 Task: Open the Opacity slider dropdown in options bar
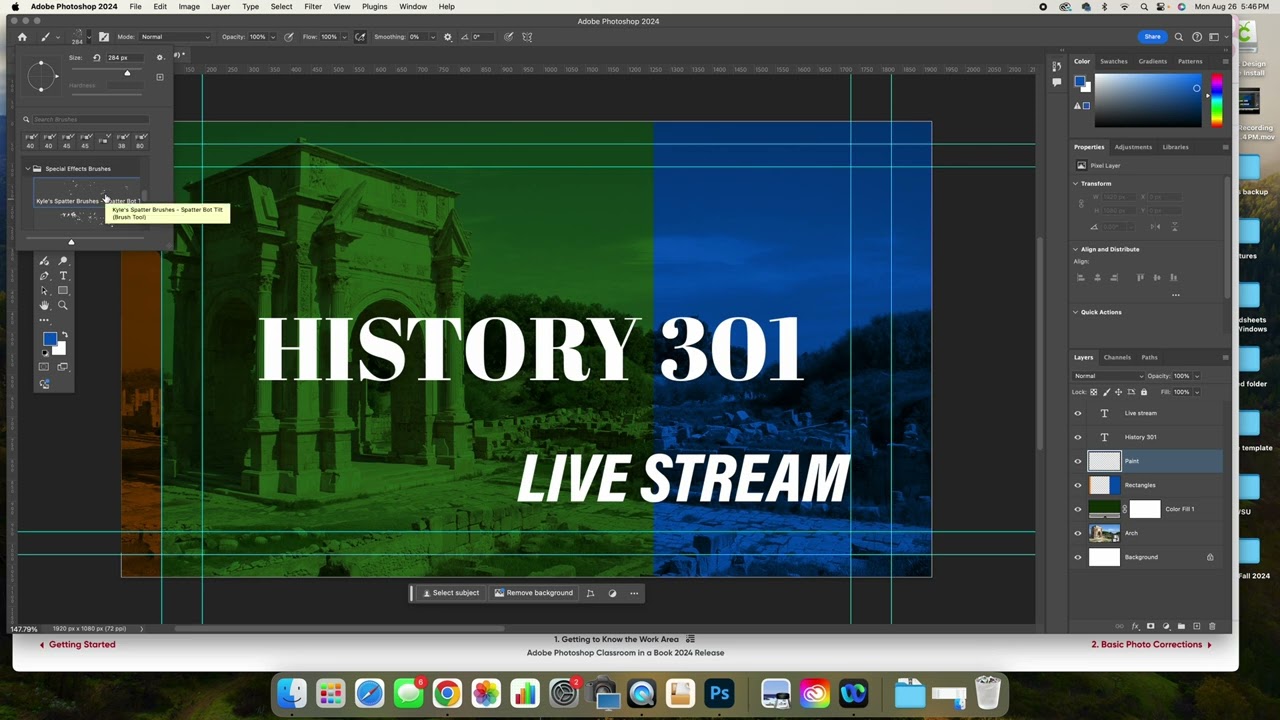coord(274,37)
